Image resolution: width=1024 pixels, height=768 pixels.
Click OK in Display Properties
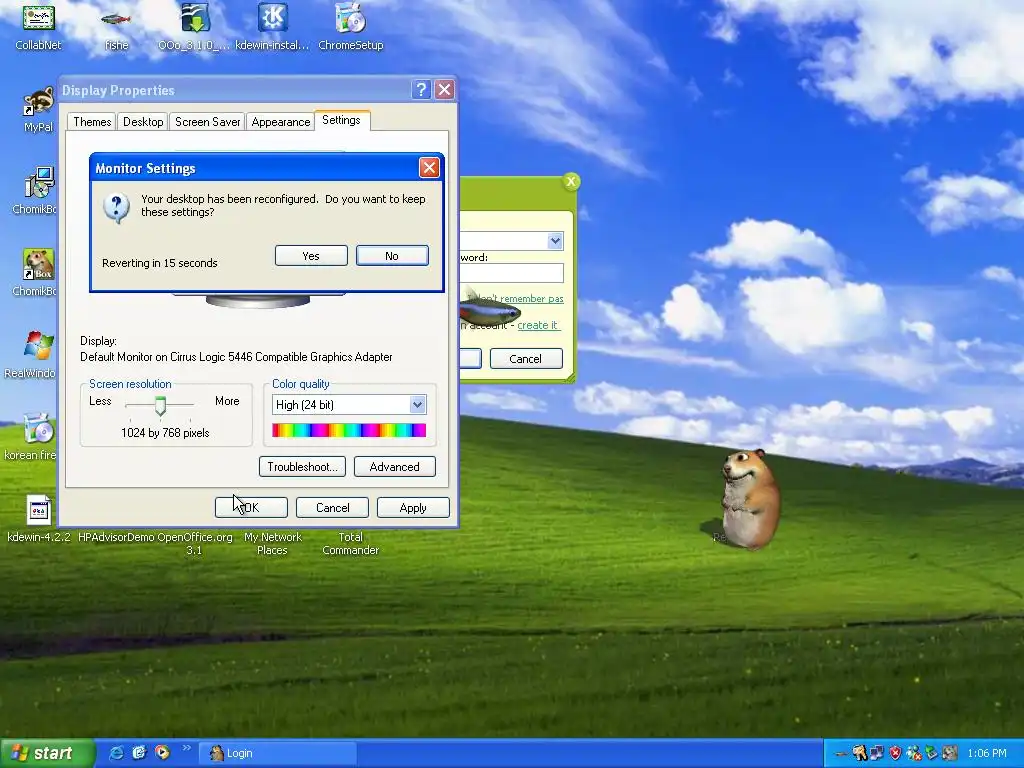pos(251,508)
